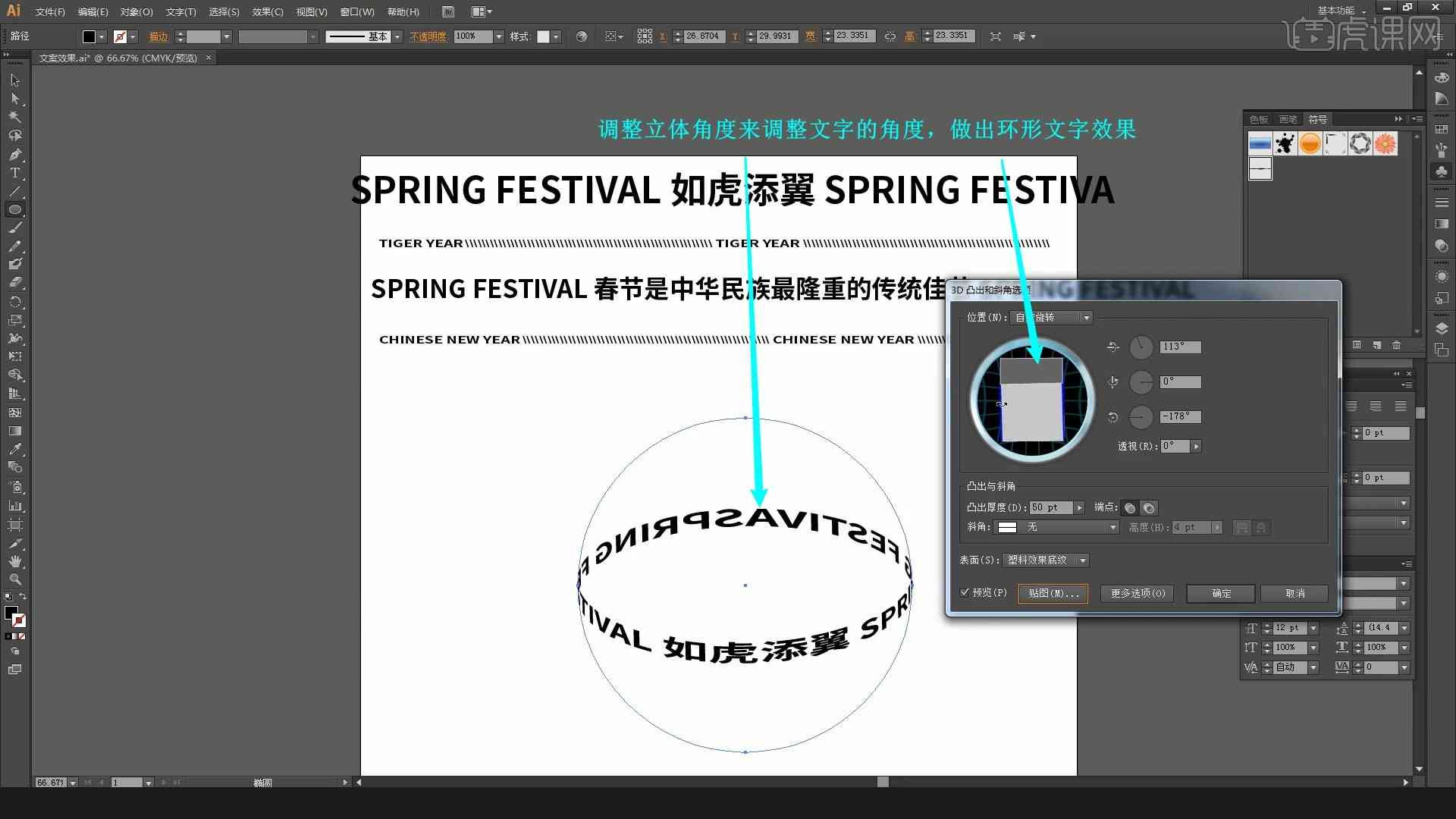Select the Hand tool in toolbar

click(x=14, y=562)
